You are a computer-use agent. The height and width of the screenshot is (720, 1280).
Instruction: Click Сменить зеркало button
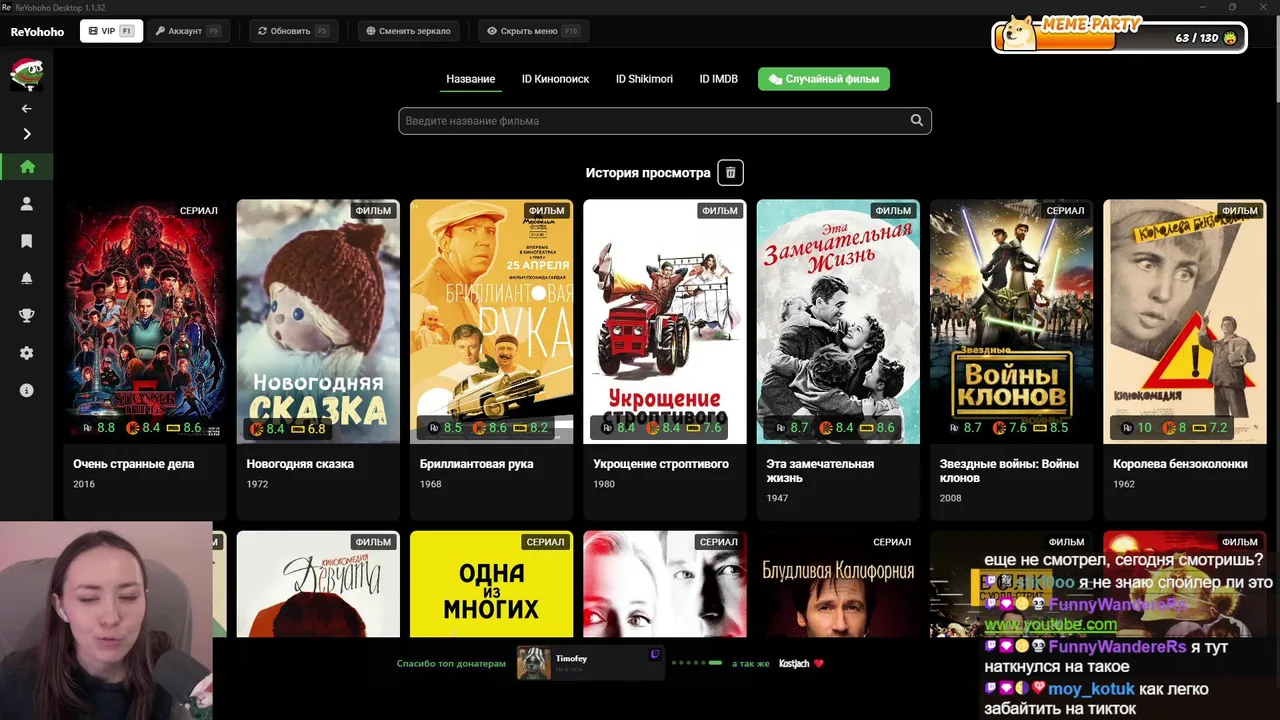pyautogui.click(x=408, y=31)
